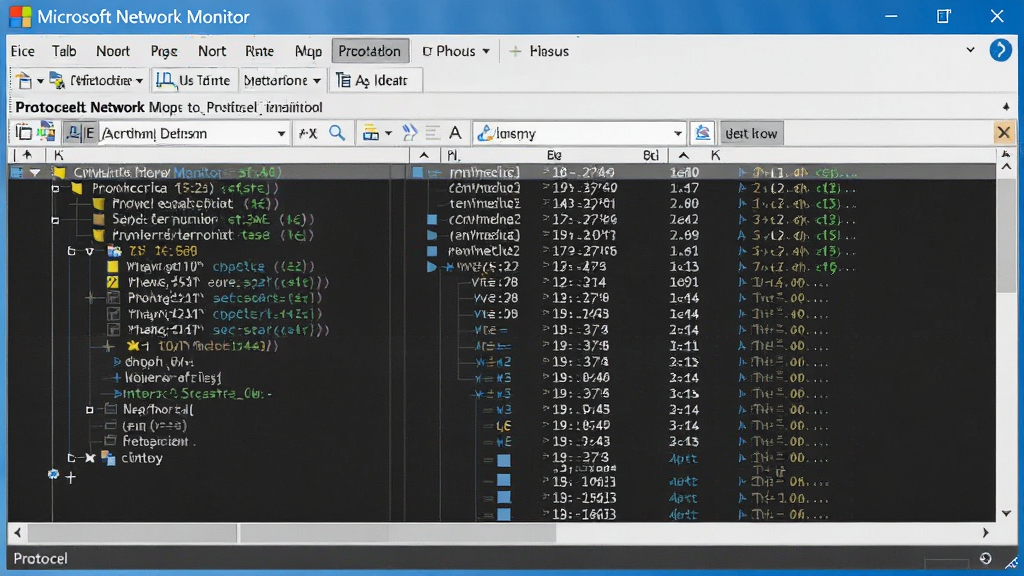Open the Talb menu
Screen dimensions: 1024x576
[x=64, y=51]
